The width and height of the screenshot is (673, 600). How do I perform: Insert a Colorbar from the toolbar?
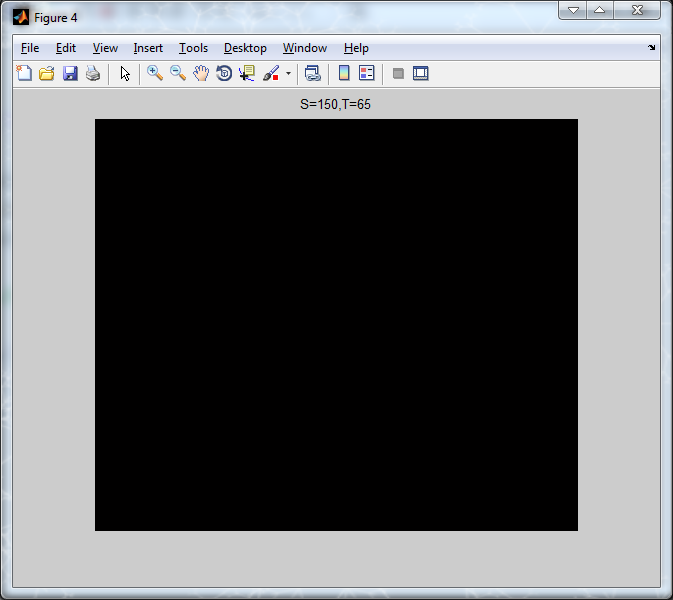[x=344, y=73]
